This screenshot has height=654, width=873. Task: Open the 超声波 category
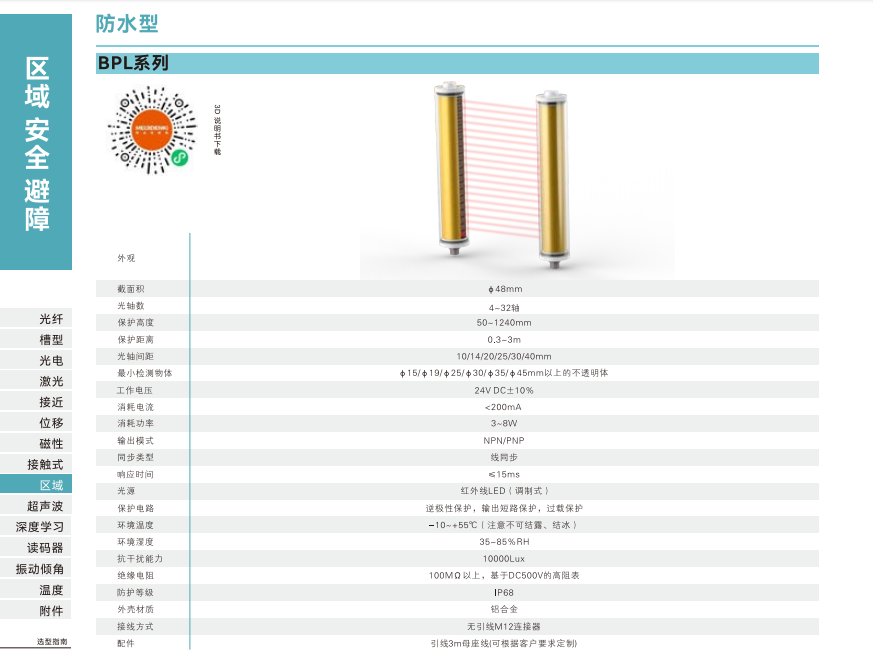(45, 507)
